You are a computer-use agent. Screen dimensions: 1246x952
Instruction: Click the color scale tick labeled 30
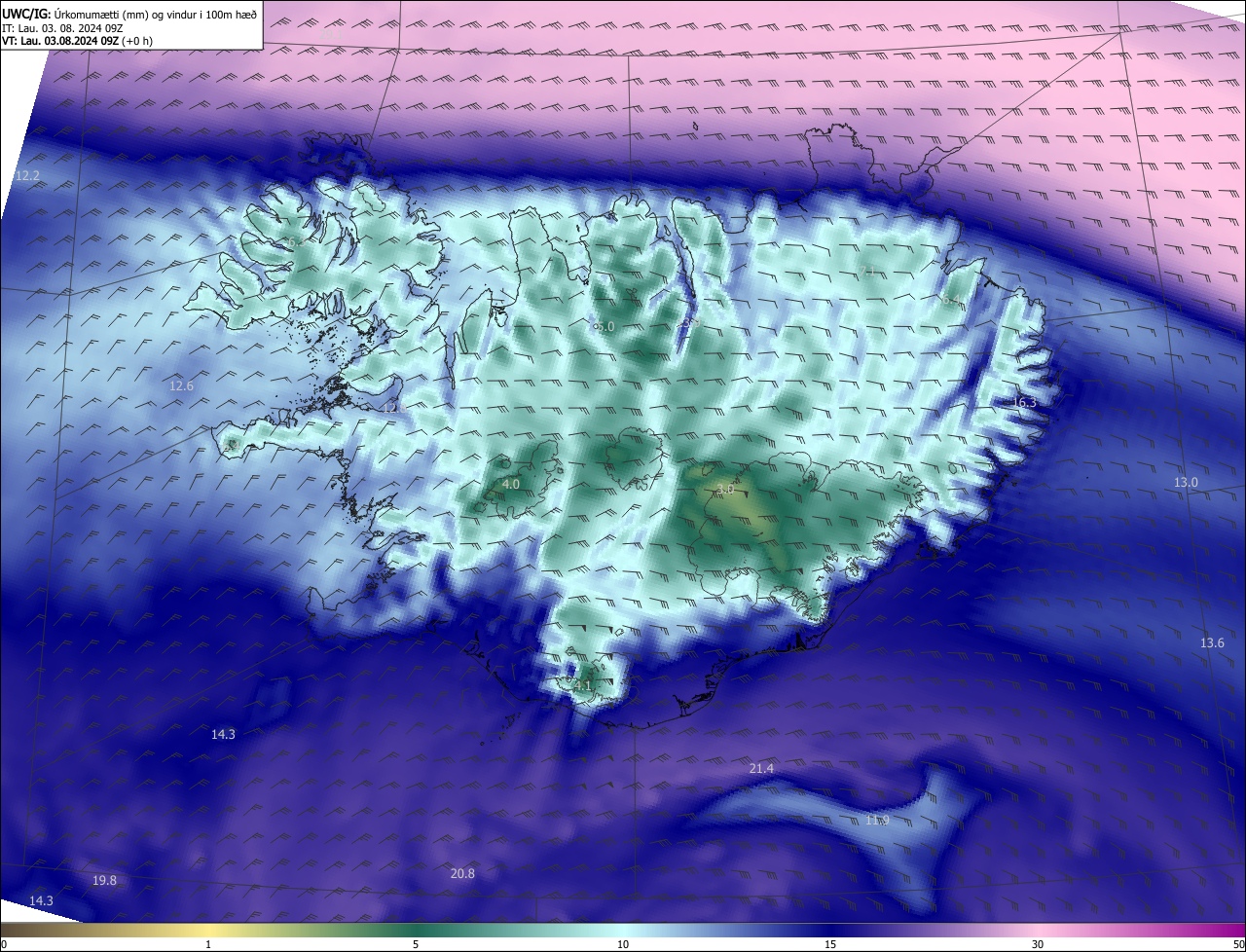(x=1038, y=945)
